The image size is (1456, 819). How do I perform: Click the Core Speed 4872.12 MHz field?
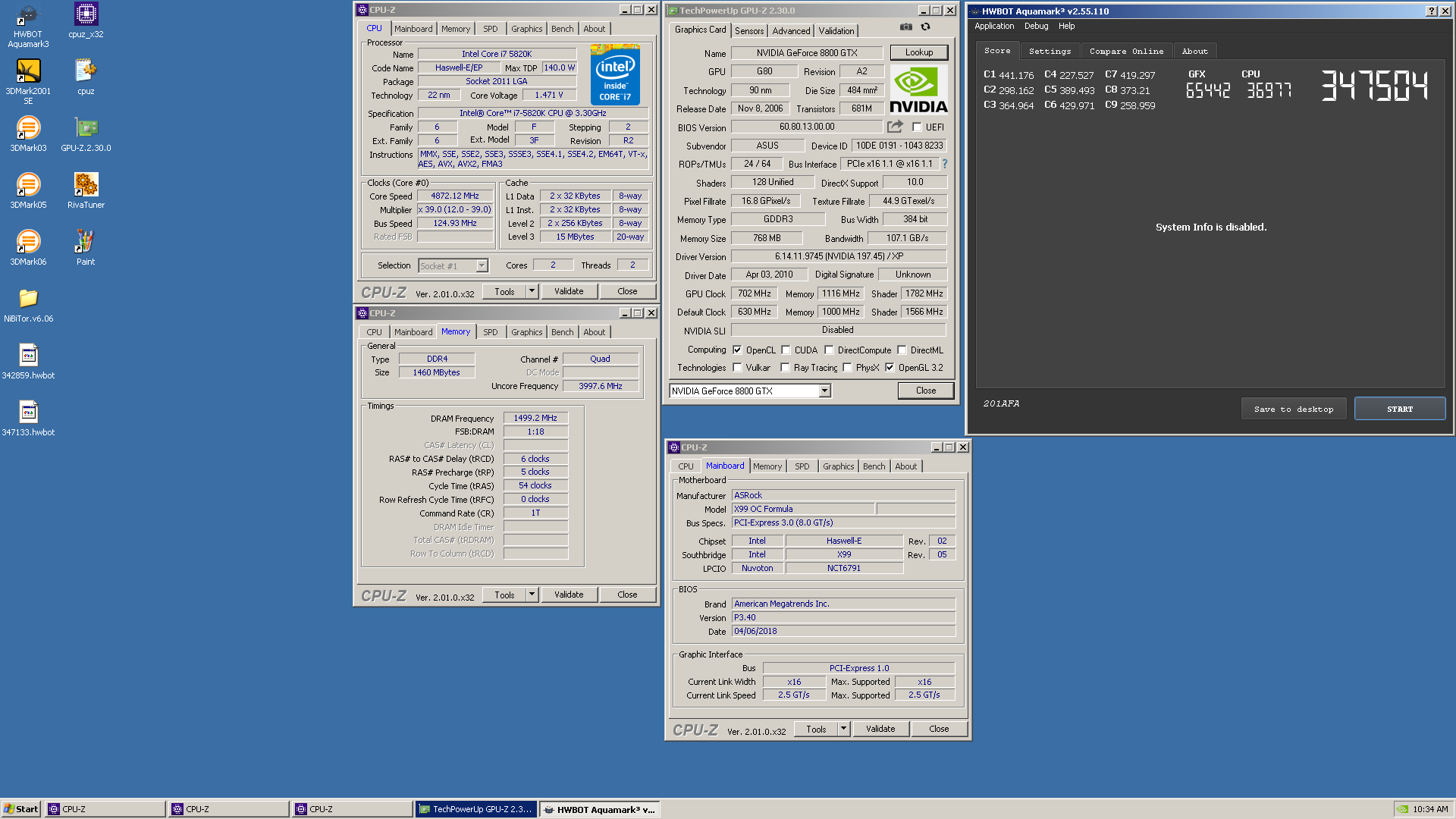click(x=455, y=196)
